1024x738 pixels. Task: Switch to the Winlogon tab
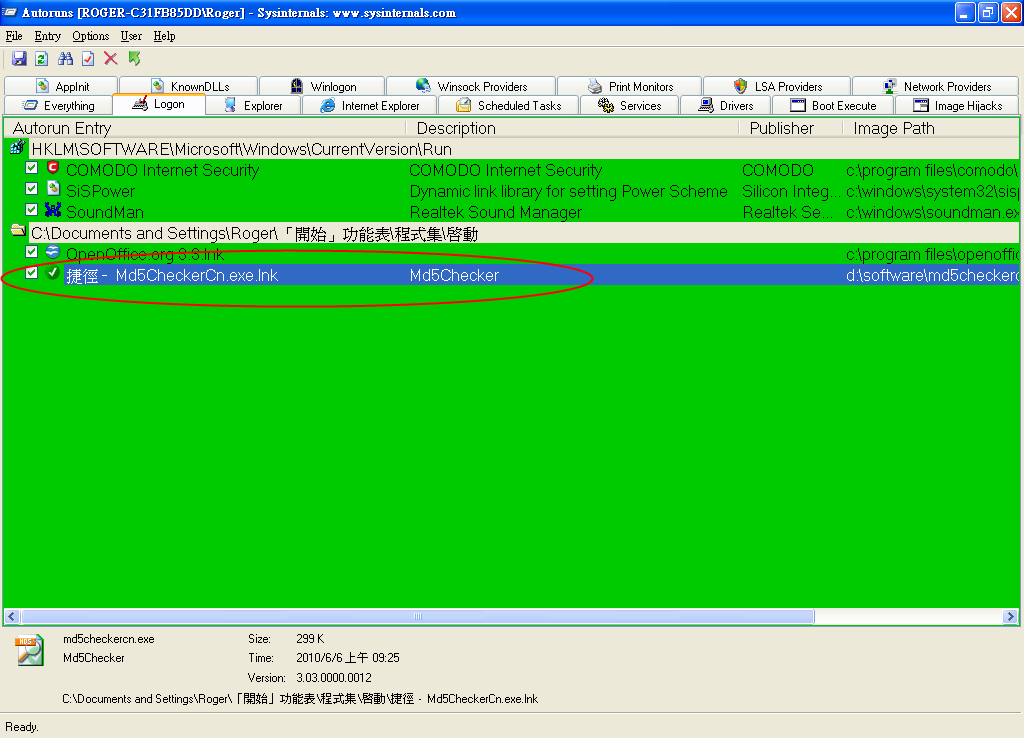322,86
